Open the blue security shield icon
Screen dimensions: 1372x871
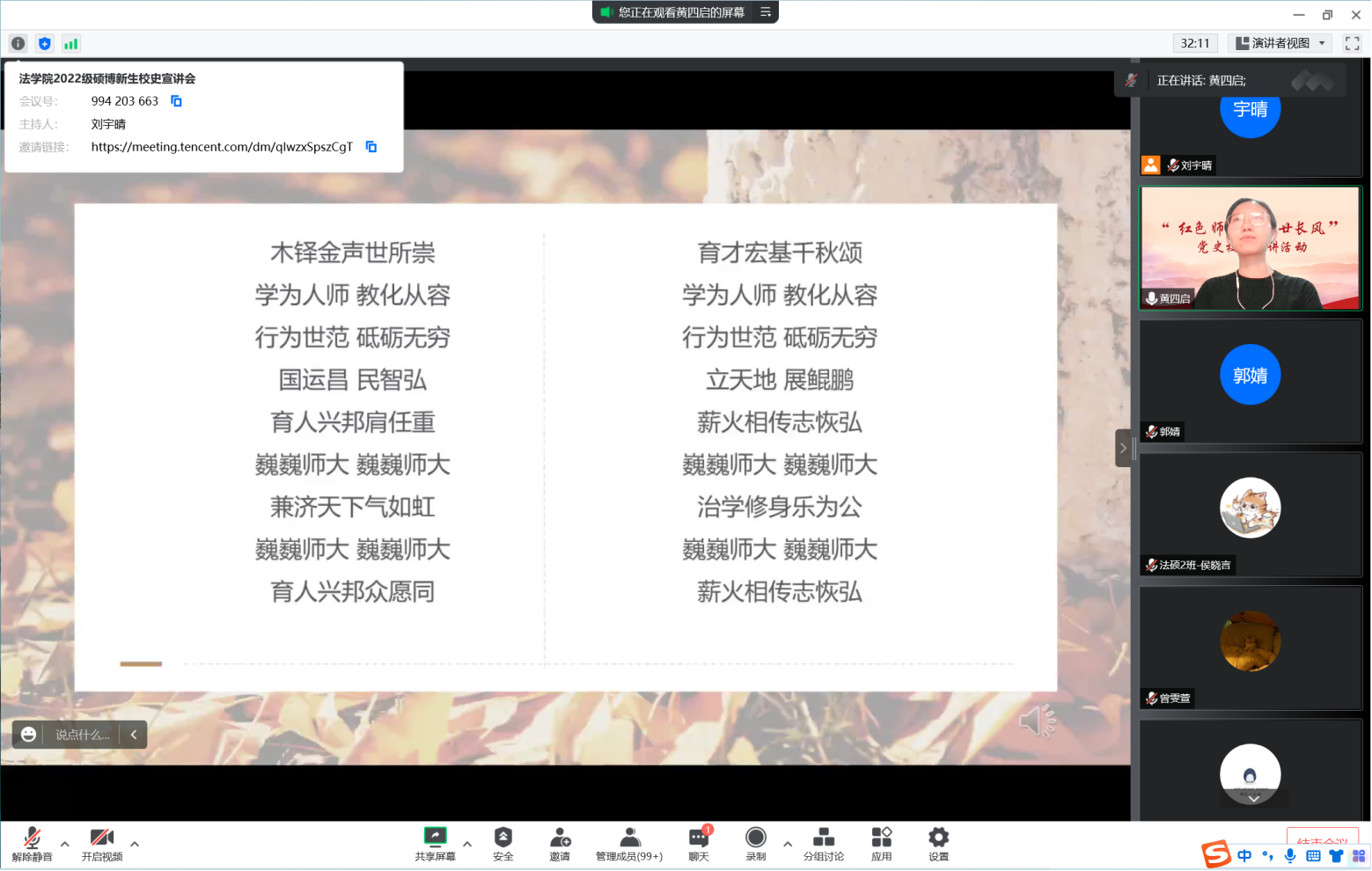45,43
